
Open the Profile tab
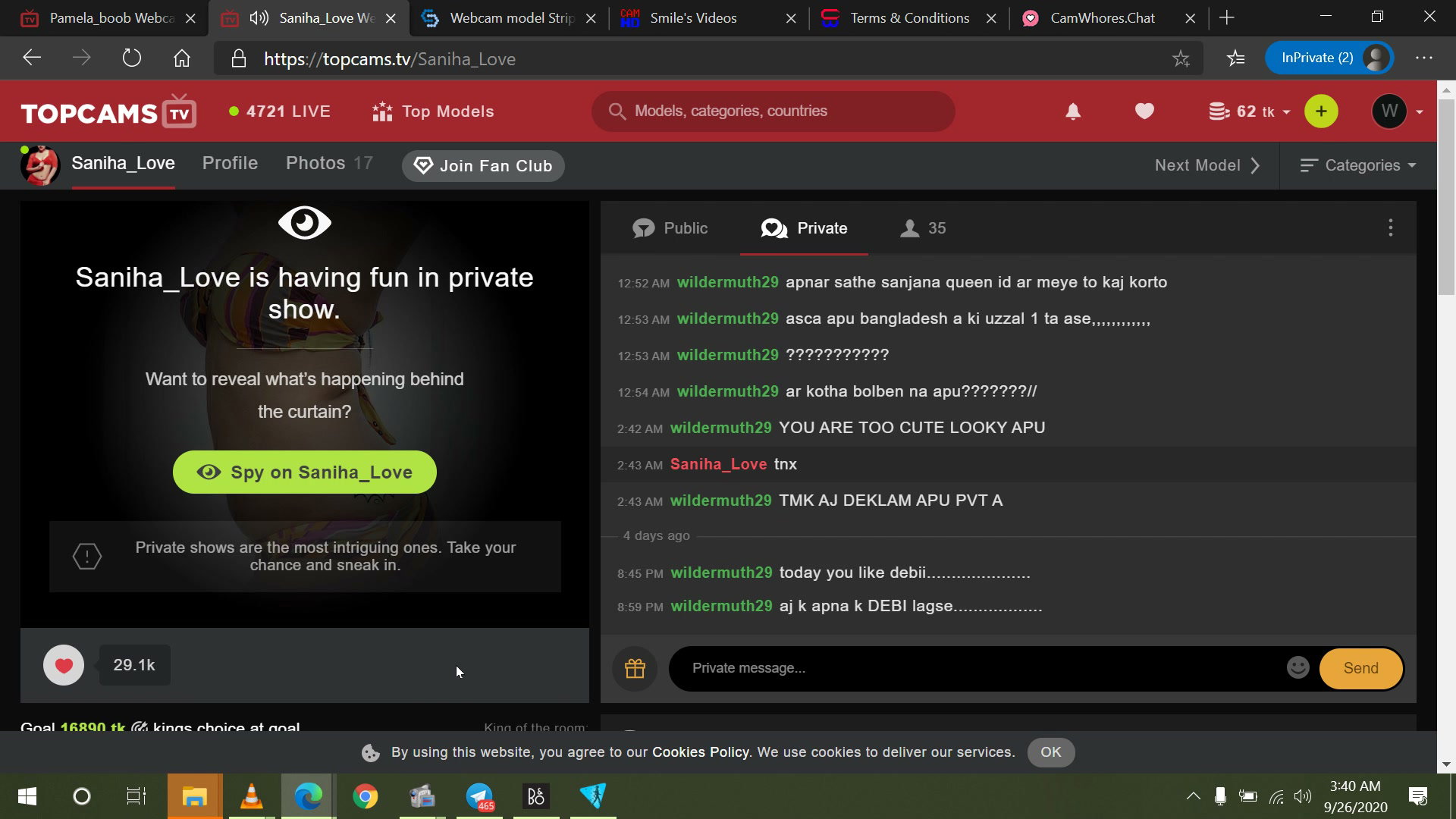[x=230, y=163]
